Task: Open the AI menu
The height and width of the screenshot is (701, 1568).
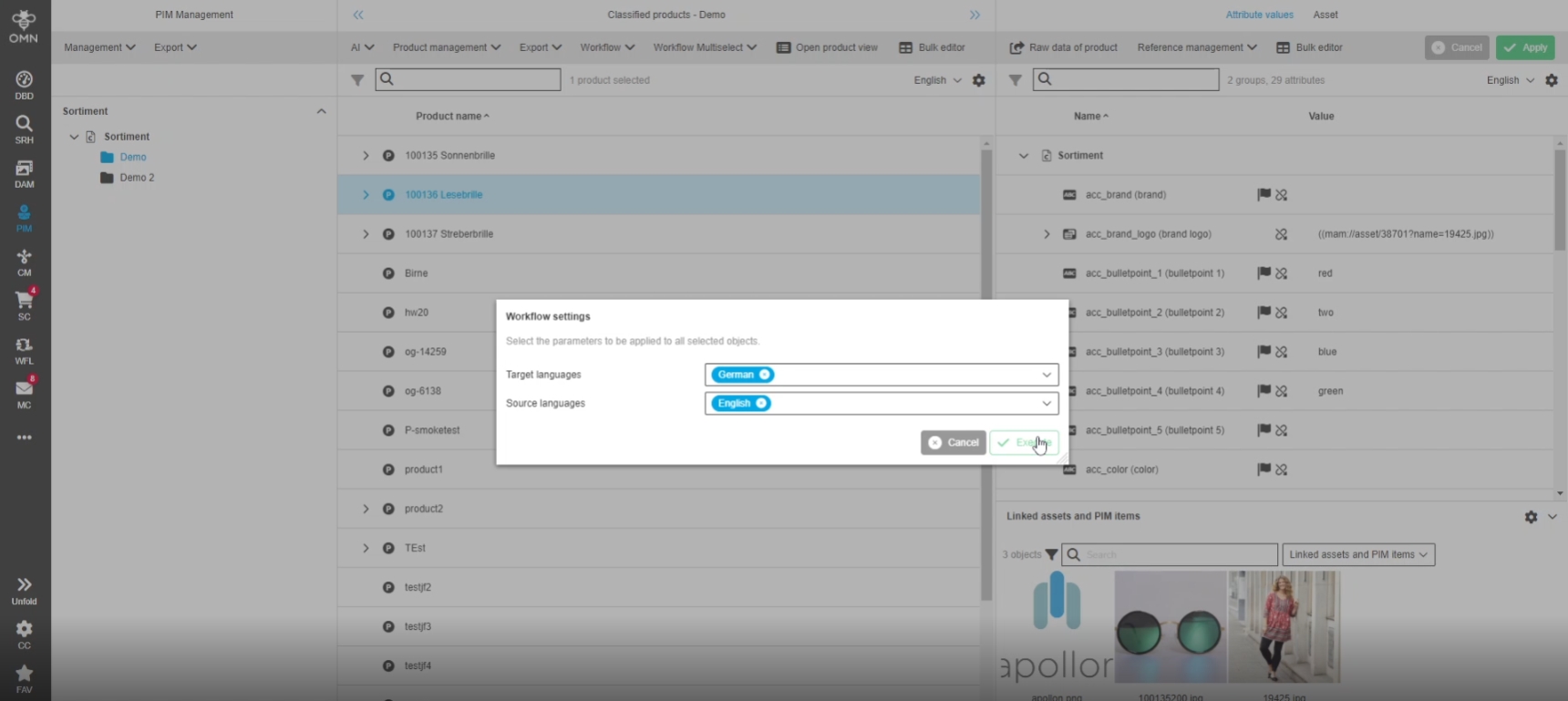Action: [362, 47]
